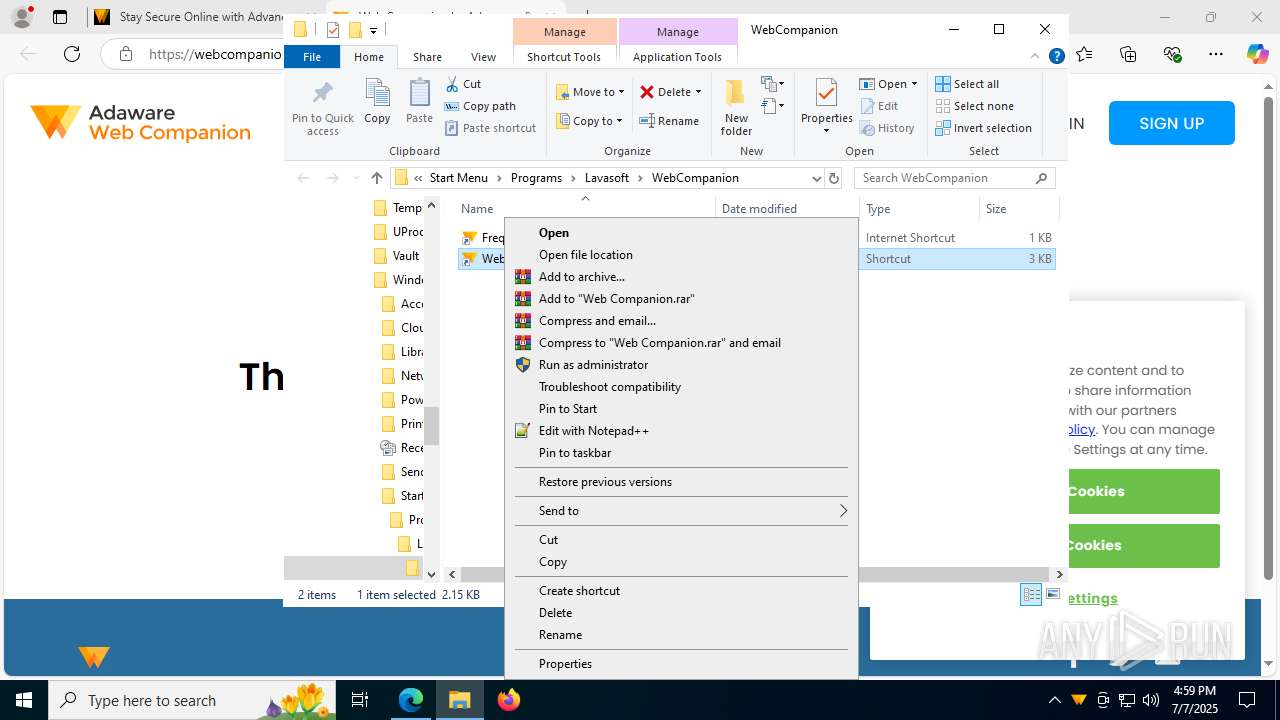The image size is (1280, 720).
Task: Choose Open in context menu
Action: pos(681,233)
